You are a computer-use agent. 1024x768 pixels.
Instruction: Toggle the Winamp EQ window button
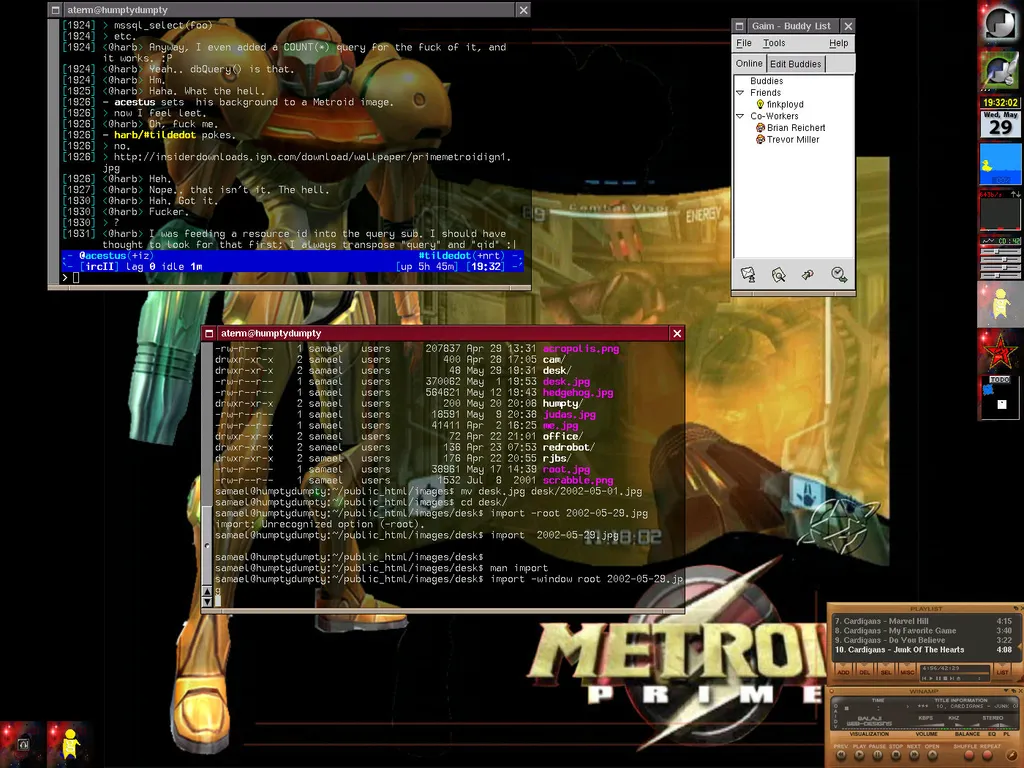[992, 734]
